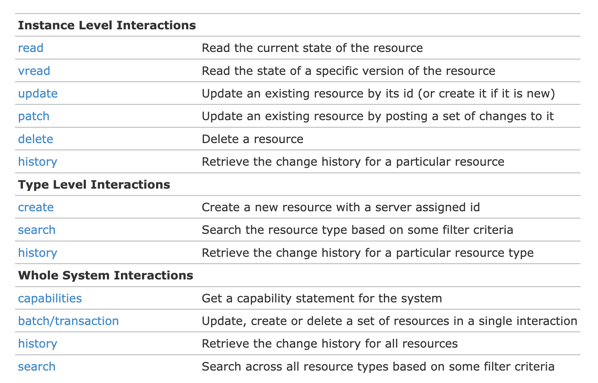Open history link under Type Level Interactions
Screen dimensions: 598x383
[37, 253]
